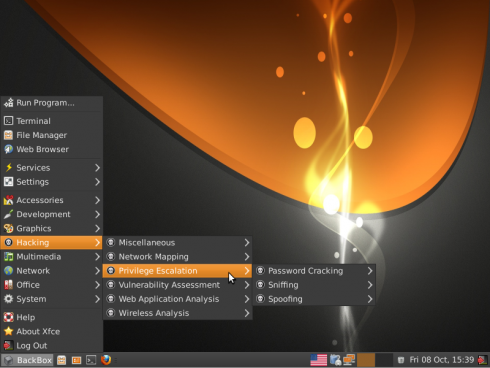Viewport: 490px width, 368px height.
Task: Click the orange window launcher in panel
Action: [x=76, y=360]
